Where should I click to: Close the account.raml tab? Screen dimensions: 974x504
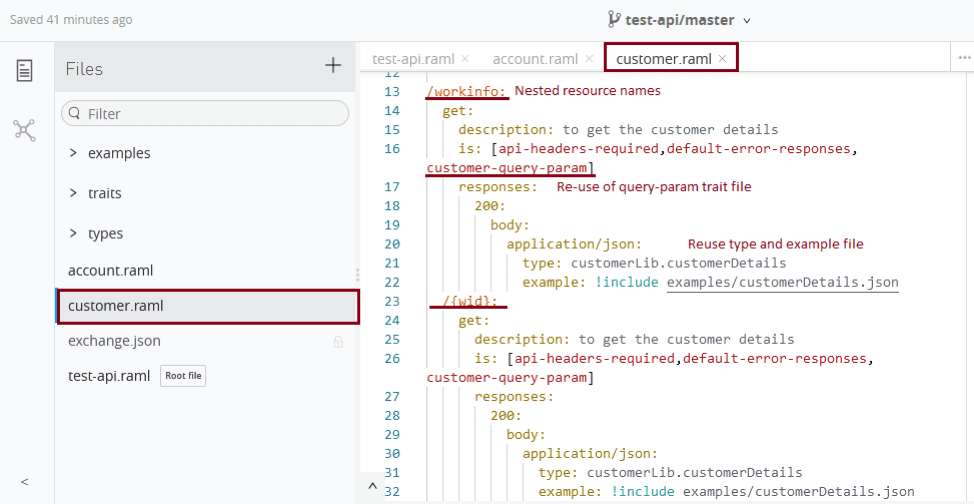[x=589, y=59]
